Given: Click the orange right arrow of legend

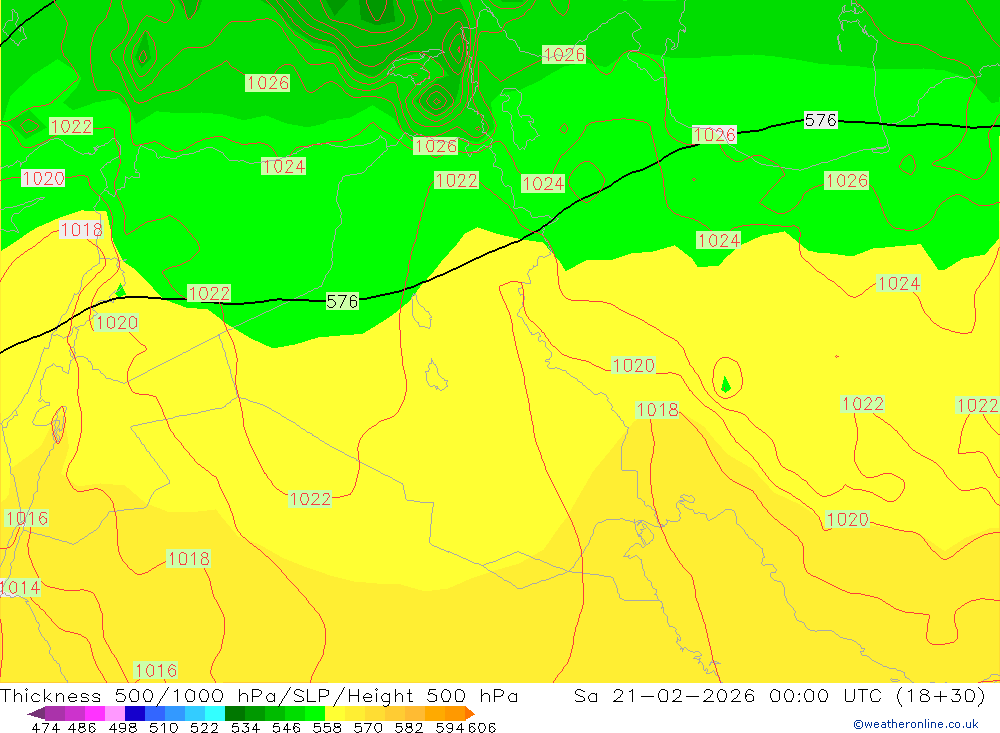Looking at the screenshot, I should click(x=470, y=713).
